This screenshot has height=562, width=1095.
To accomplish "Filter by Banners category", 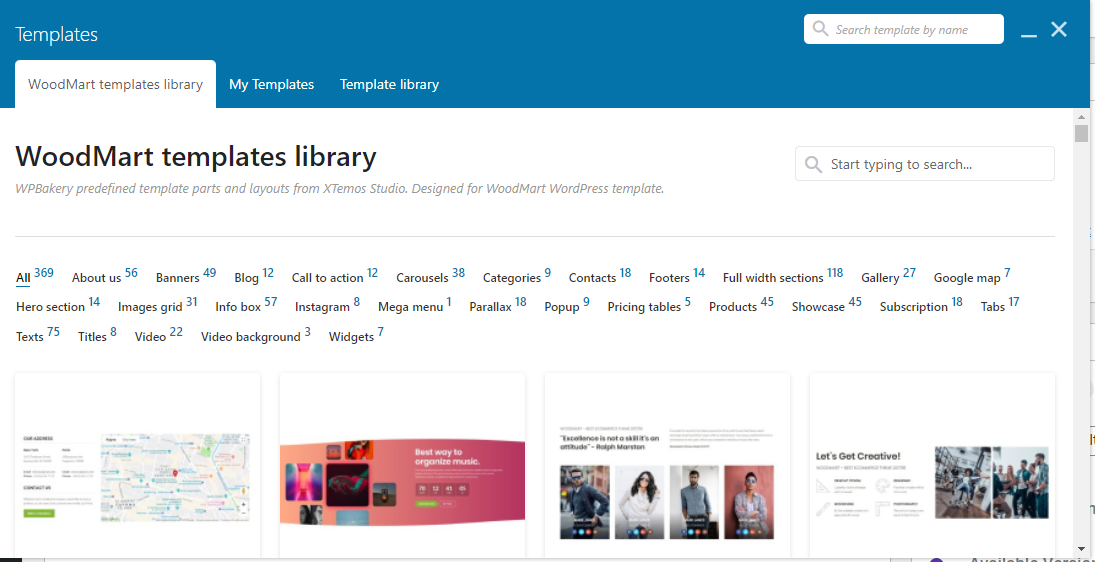I will [186, 276].
